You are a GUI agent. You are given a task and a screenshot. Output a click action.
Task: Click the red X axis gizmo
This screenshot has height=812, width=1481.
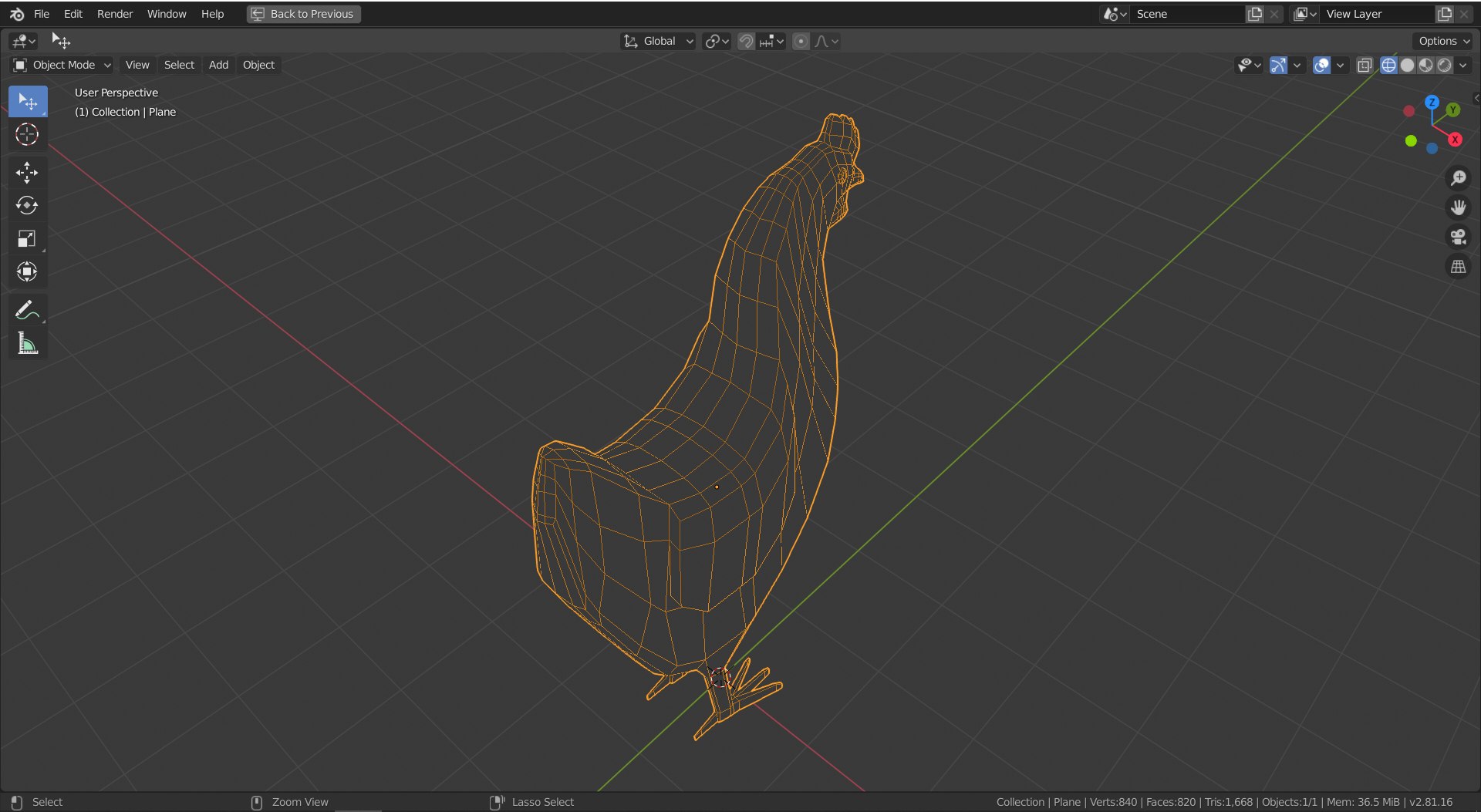[1455, 140]
